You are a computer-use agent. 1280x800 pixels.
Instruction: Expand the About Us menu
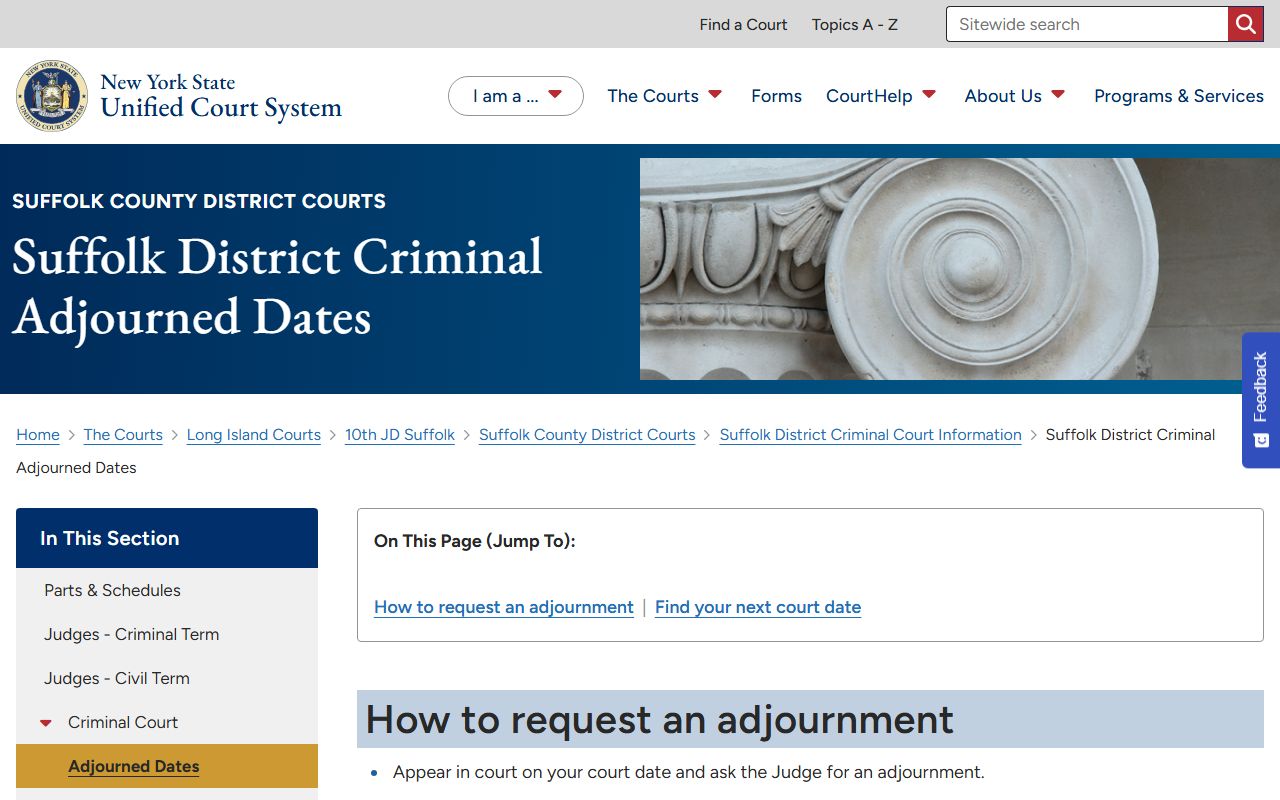[1015, 96]
